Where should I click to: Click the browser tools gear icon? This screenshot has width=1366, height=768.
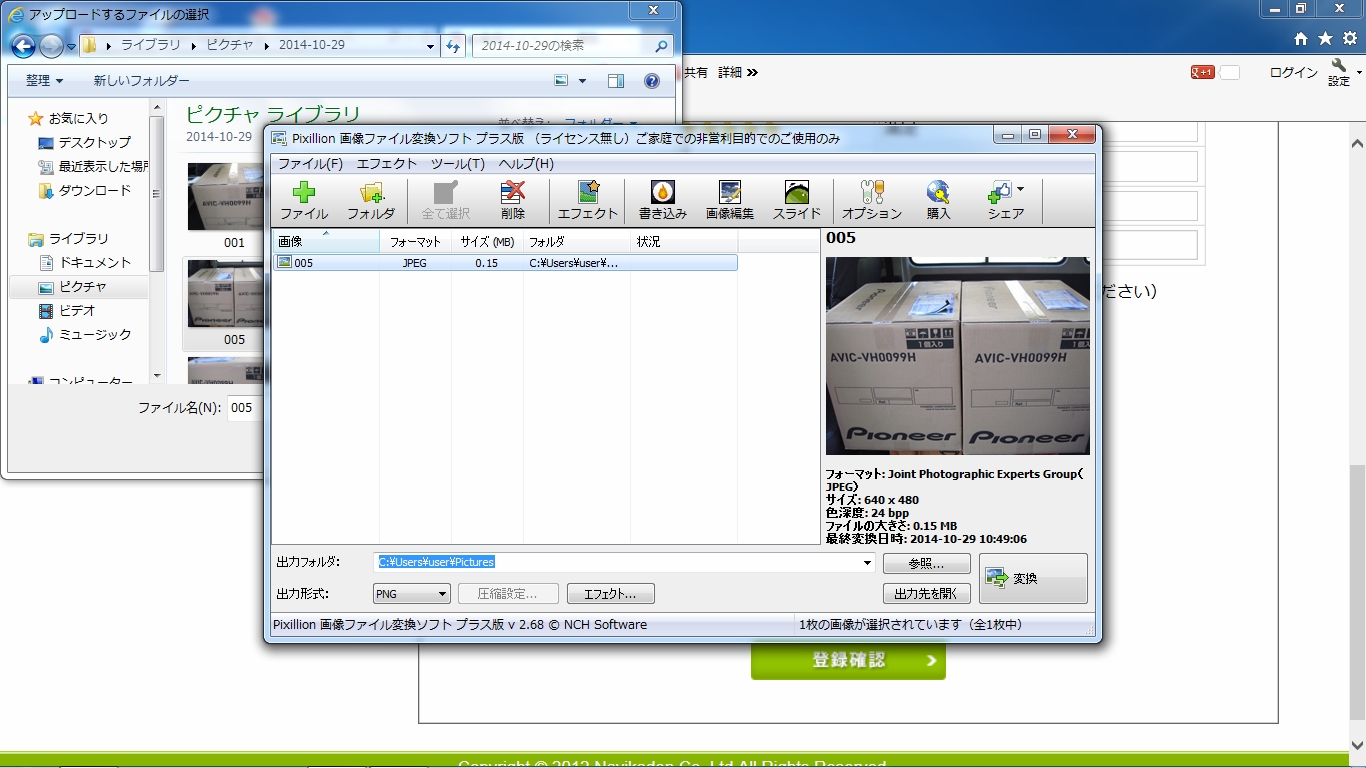tap(1350, 38)
